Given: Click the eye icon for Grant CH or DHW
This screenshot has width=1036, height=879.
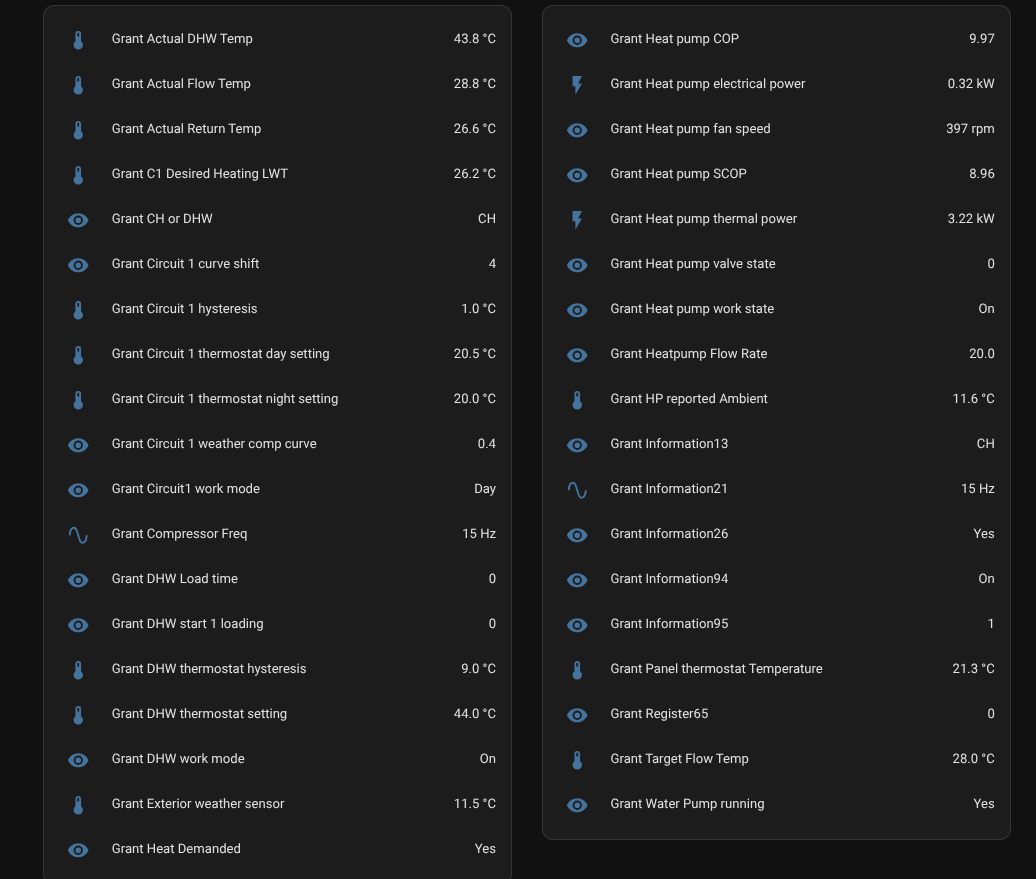Looking at the screenshot, I should coord(78,220).
